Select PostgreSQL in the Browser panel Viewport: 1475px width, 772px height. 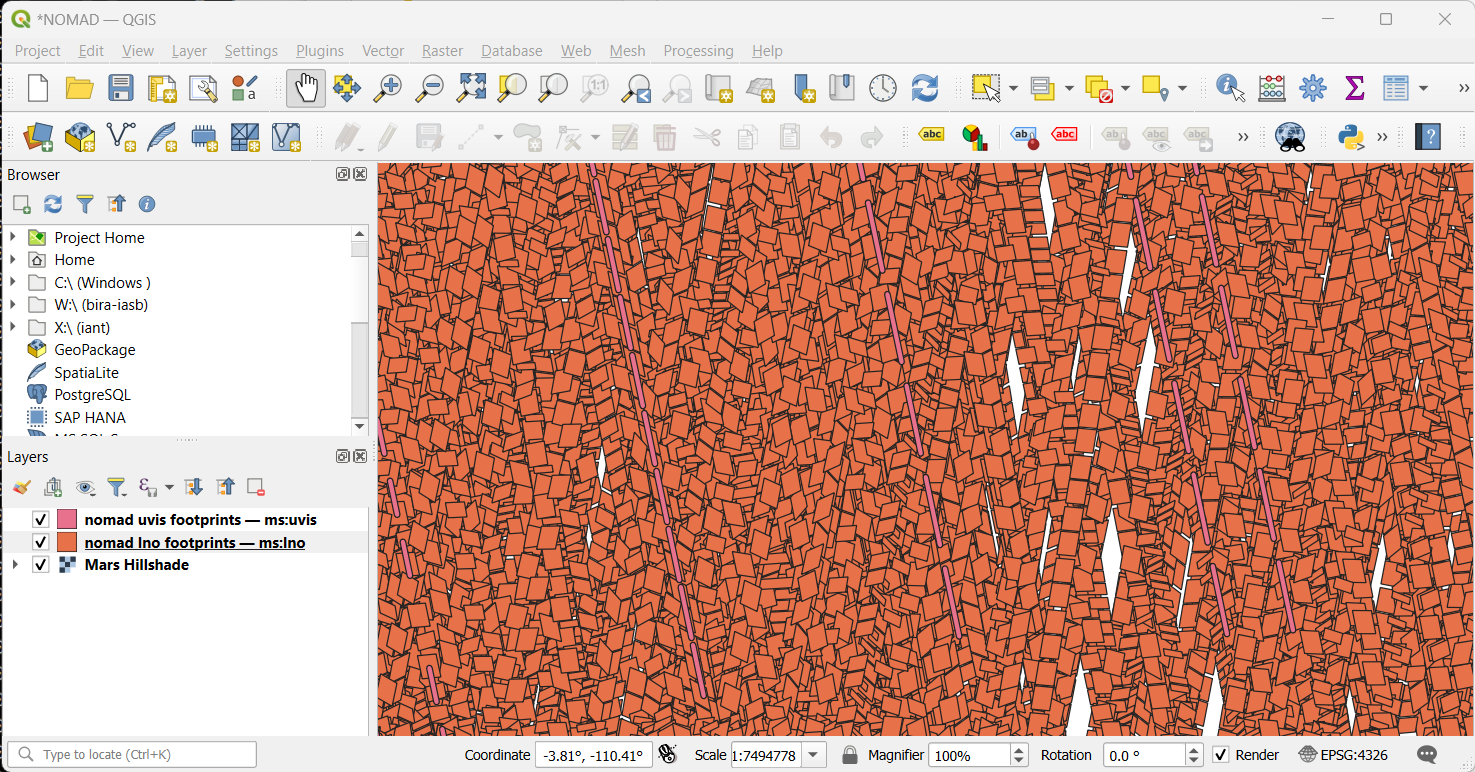[x=92, y=395]
